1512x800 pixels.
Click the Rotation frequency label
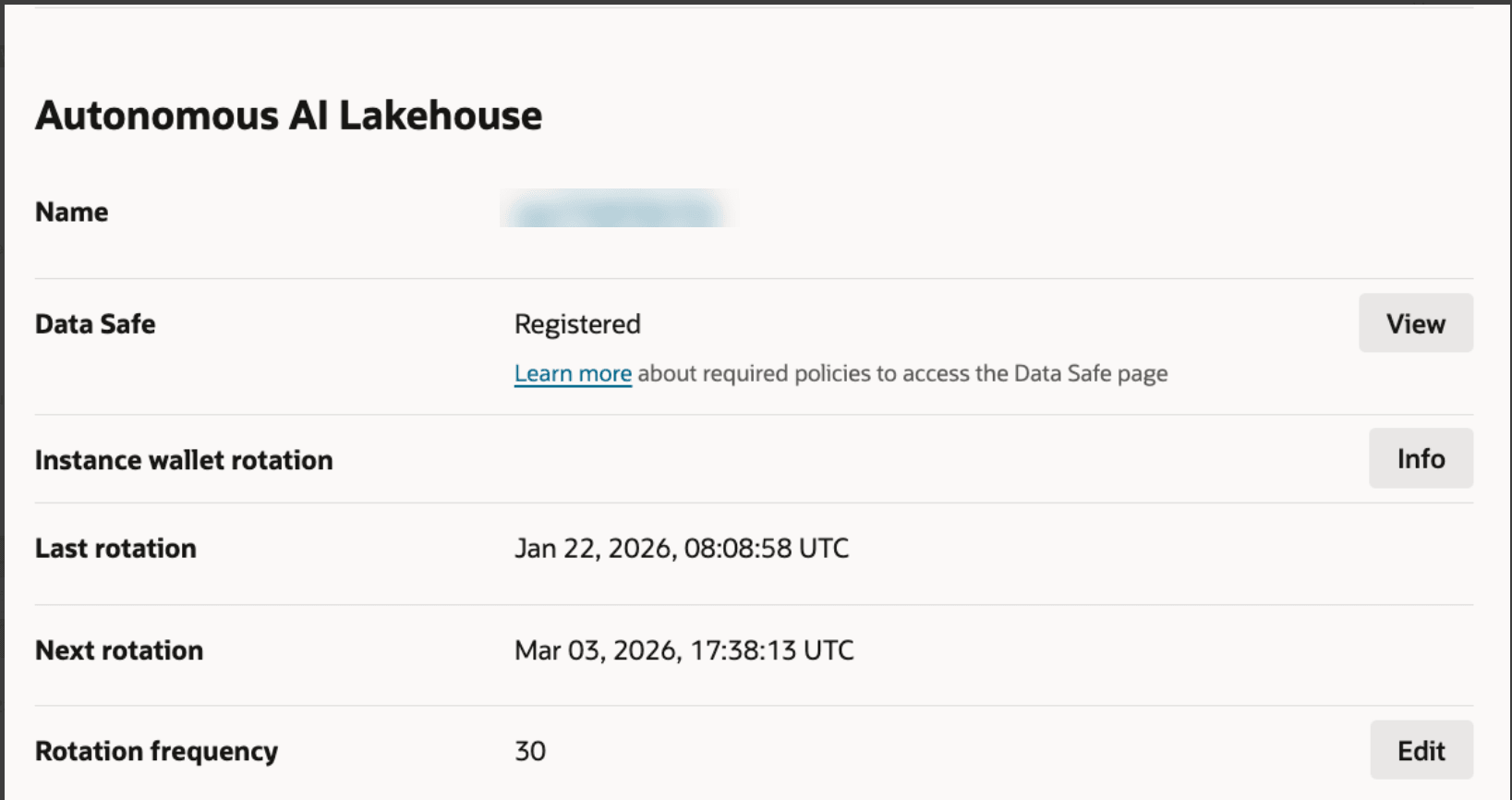(x=156, y=751)
